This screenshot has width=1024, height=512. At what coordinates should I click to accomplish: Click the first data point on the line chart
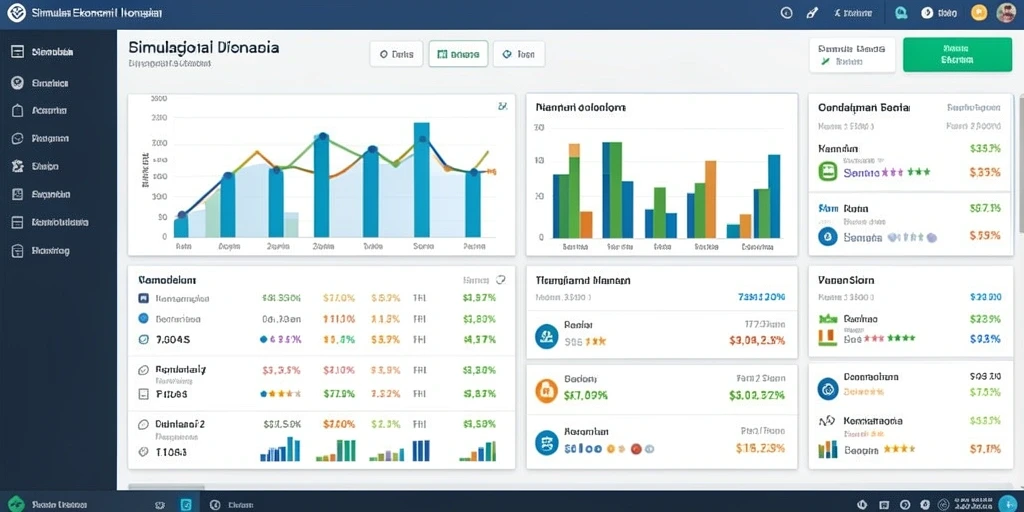pyautogui.click(x=182, y=215)
